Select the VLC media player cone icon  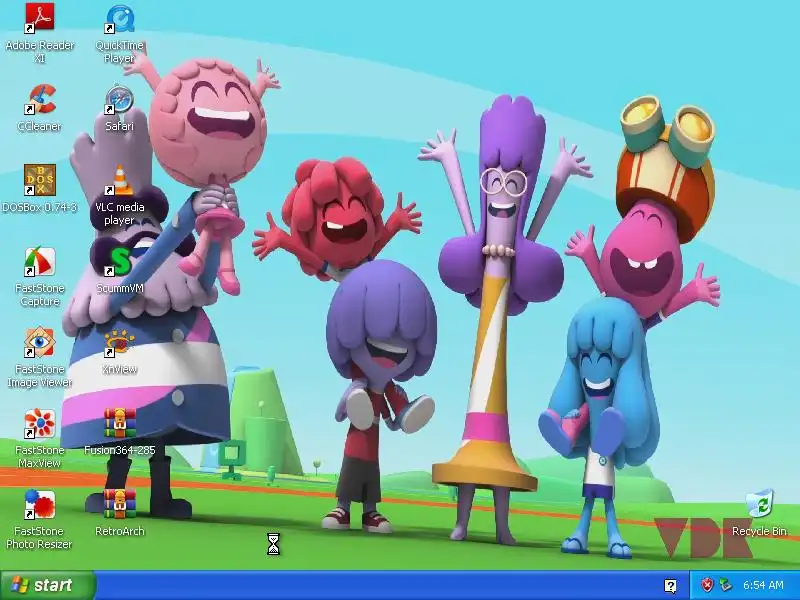click(119, 180)
